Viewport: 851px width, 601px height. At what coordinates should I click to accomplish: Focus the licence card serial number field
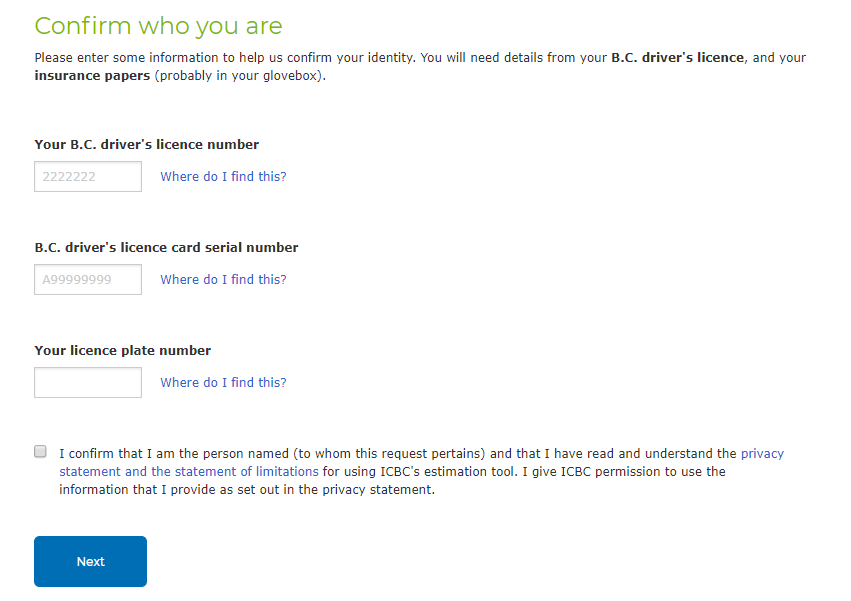(88, 280)
